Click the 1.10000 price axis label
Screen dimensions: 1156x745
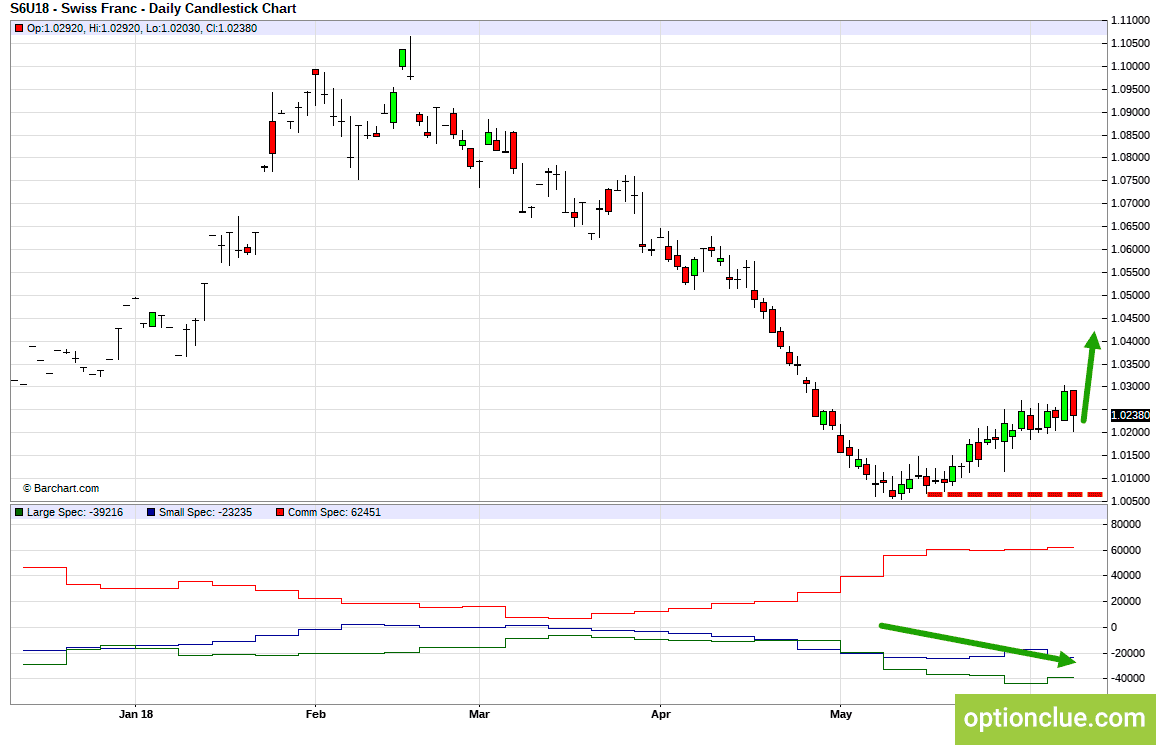1130,66
